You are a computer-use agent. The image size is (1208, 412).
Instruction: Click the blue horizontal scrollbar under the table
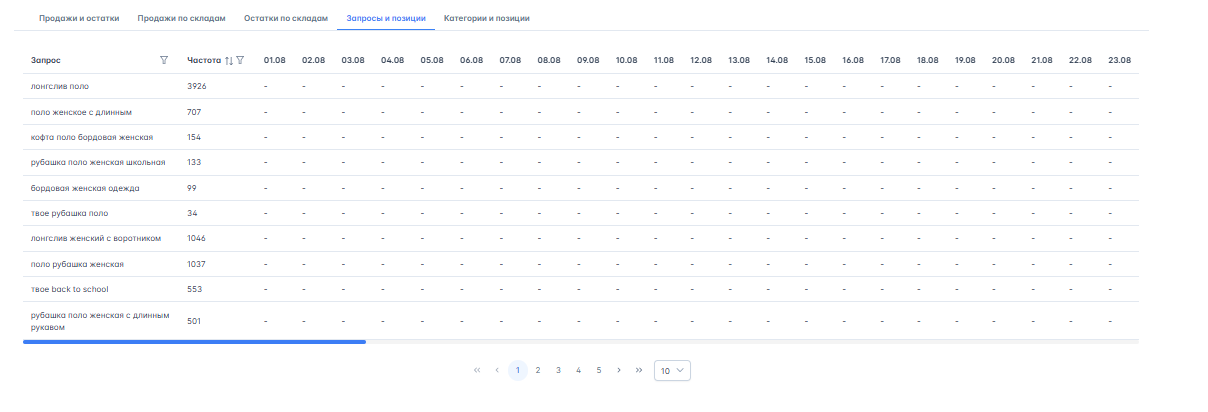tap(194, 342)
